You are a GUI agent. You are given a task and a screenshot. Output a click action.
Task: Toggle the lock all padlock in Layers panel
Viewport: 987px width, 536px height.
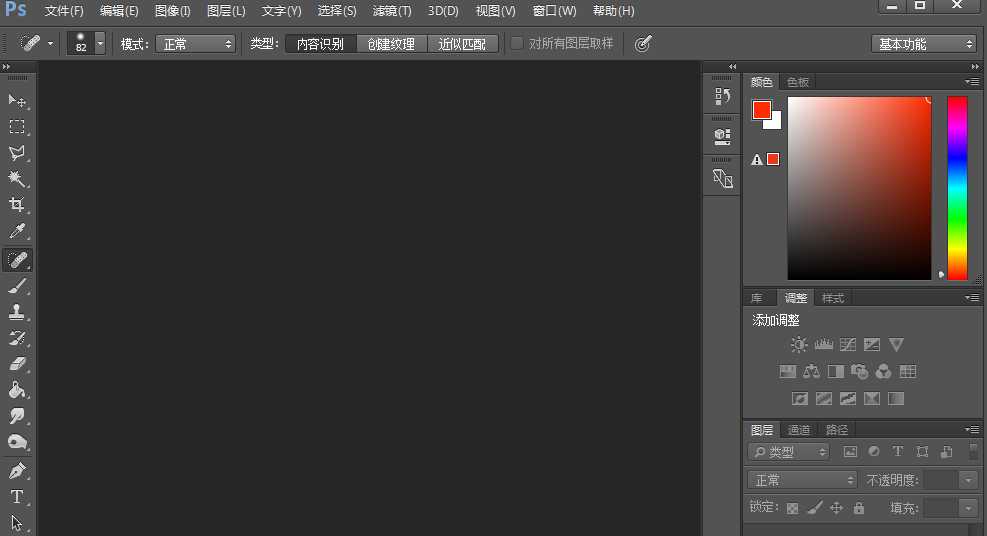point(859,508)
